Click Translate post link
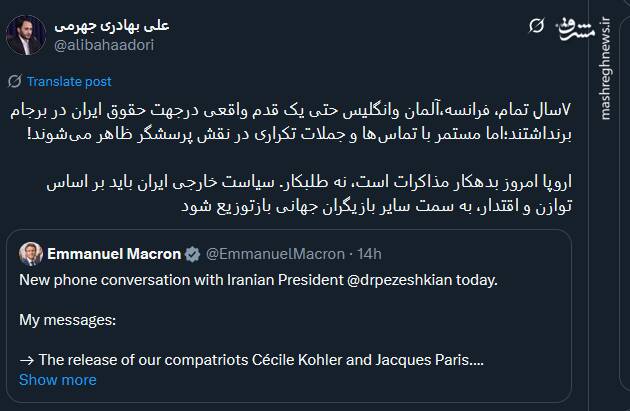 (69, 82)
